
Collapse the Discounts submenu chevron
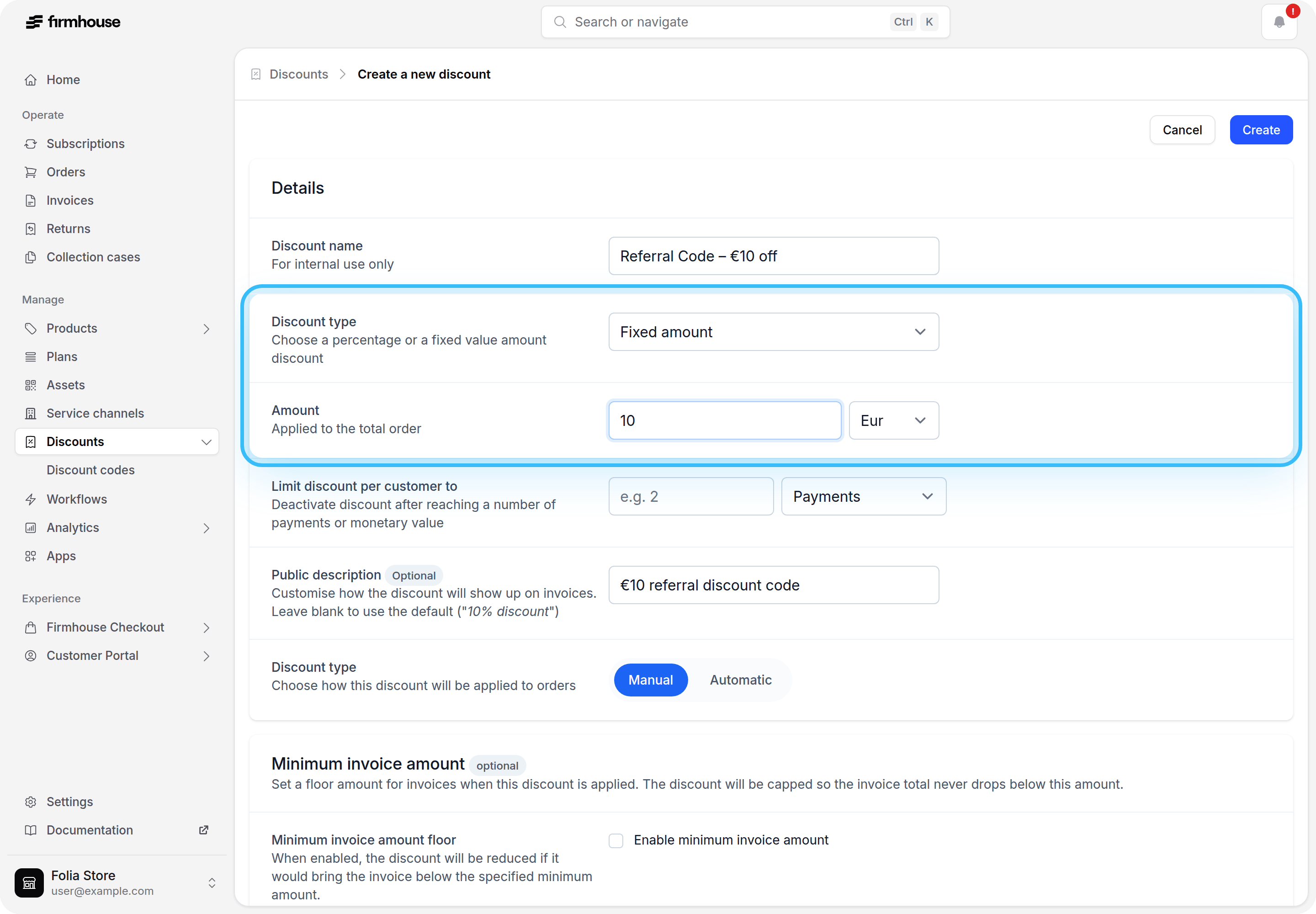pyautogui.click(x=207, y=441)
